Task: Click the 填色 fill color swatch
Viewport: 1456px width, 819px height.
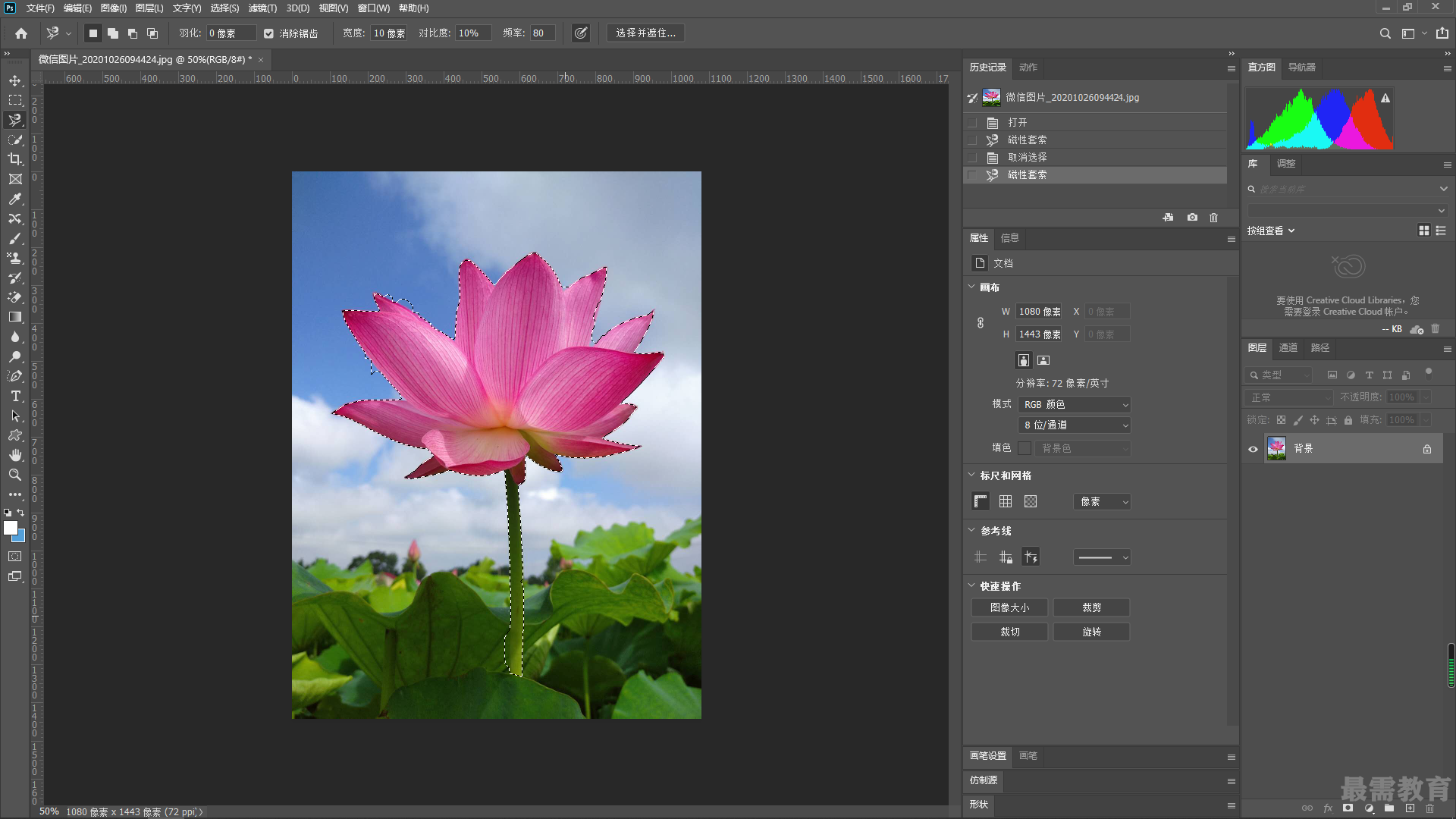Action: click(x=1025, y=448)
